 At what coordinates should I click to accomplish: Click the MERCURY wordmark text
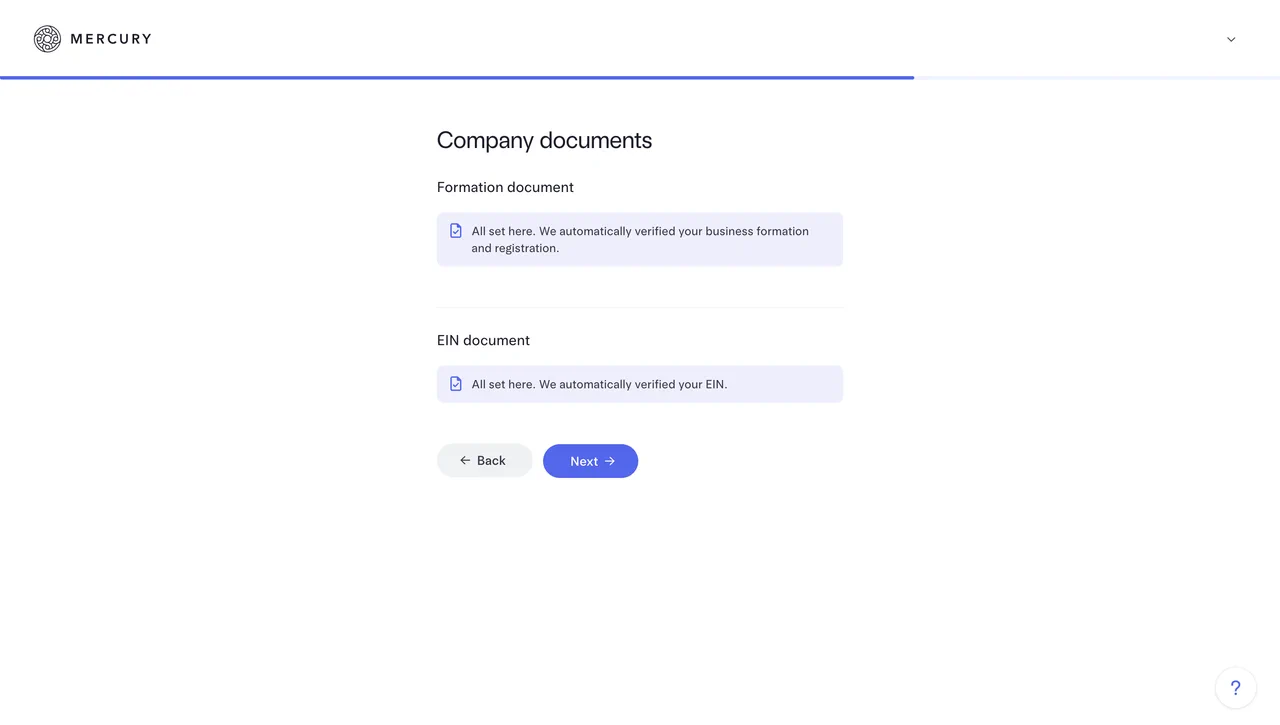(x=111, y=39)
